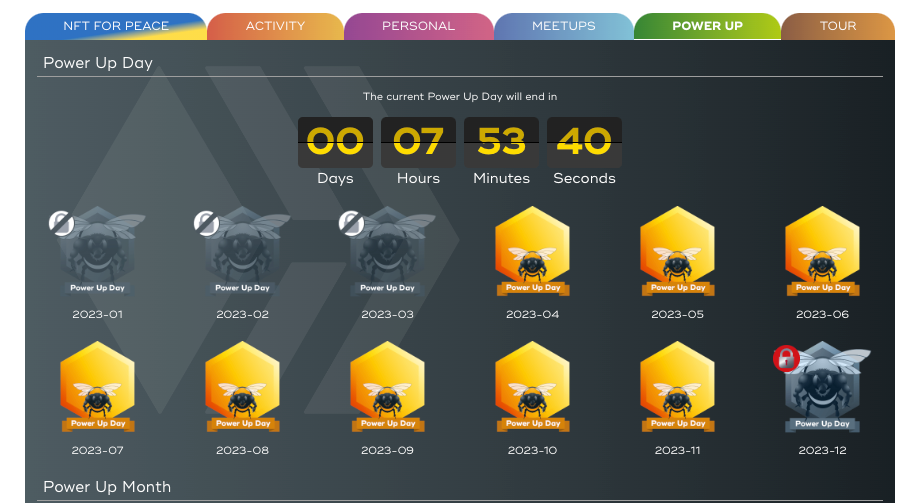Click the locked 2023-12 bee badge

pos(822,387)
